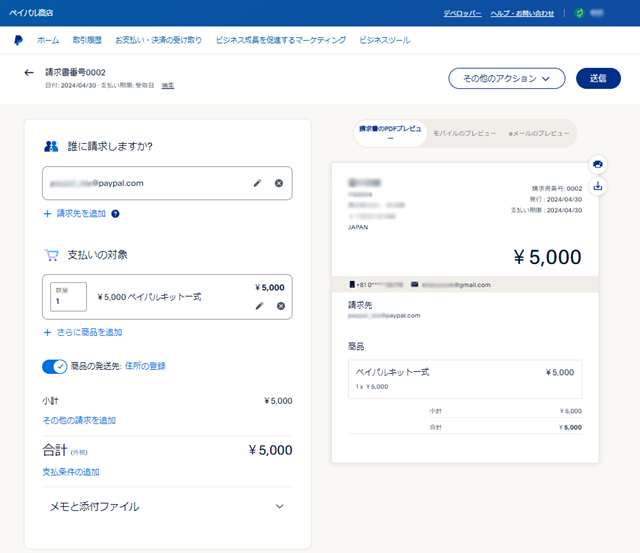
Task: Open the その他のアクション dropdown
Action: coord(507,78)
